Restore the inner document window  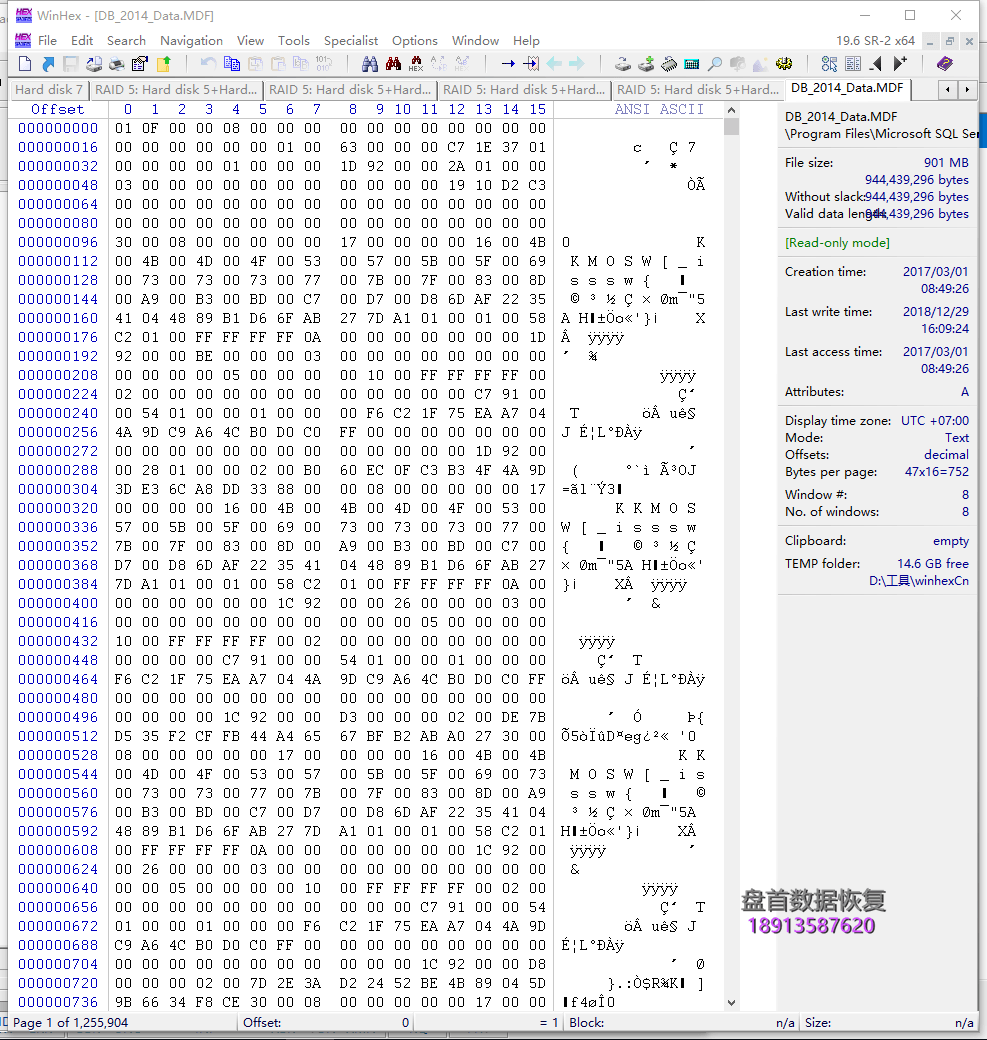950,41
